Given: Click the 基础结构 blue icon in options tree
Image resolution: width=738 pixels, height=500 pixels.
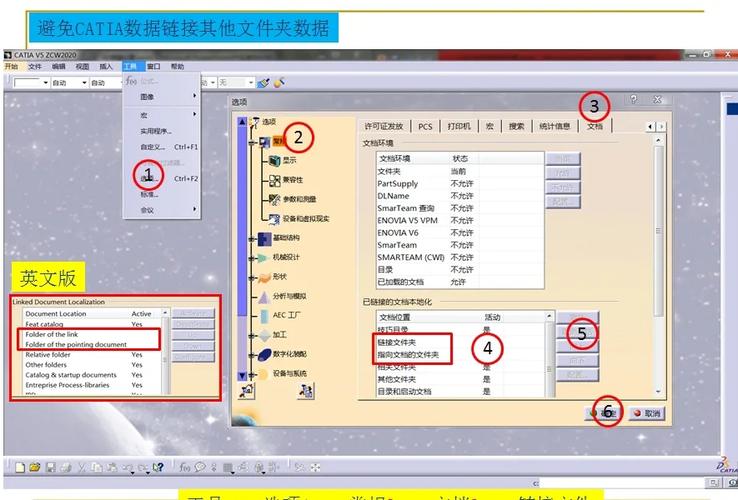Looking at the screenshot, I should tap(265, 238).
